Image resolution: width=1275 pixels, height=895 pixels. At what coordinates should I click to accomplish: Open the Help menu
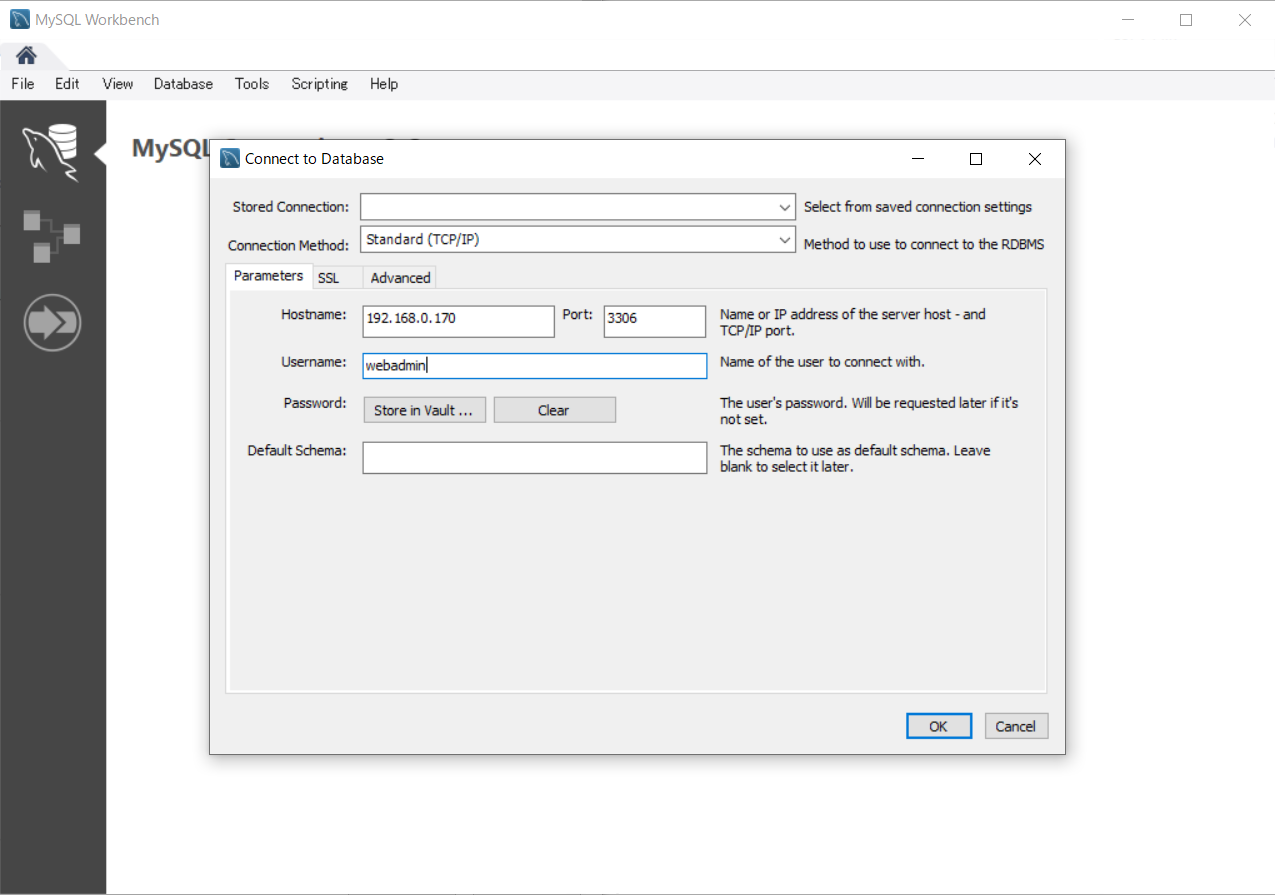click(x=384, y=84)
